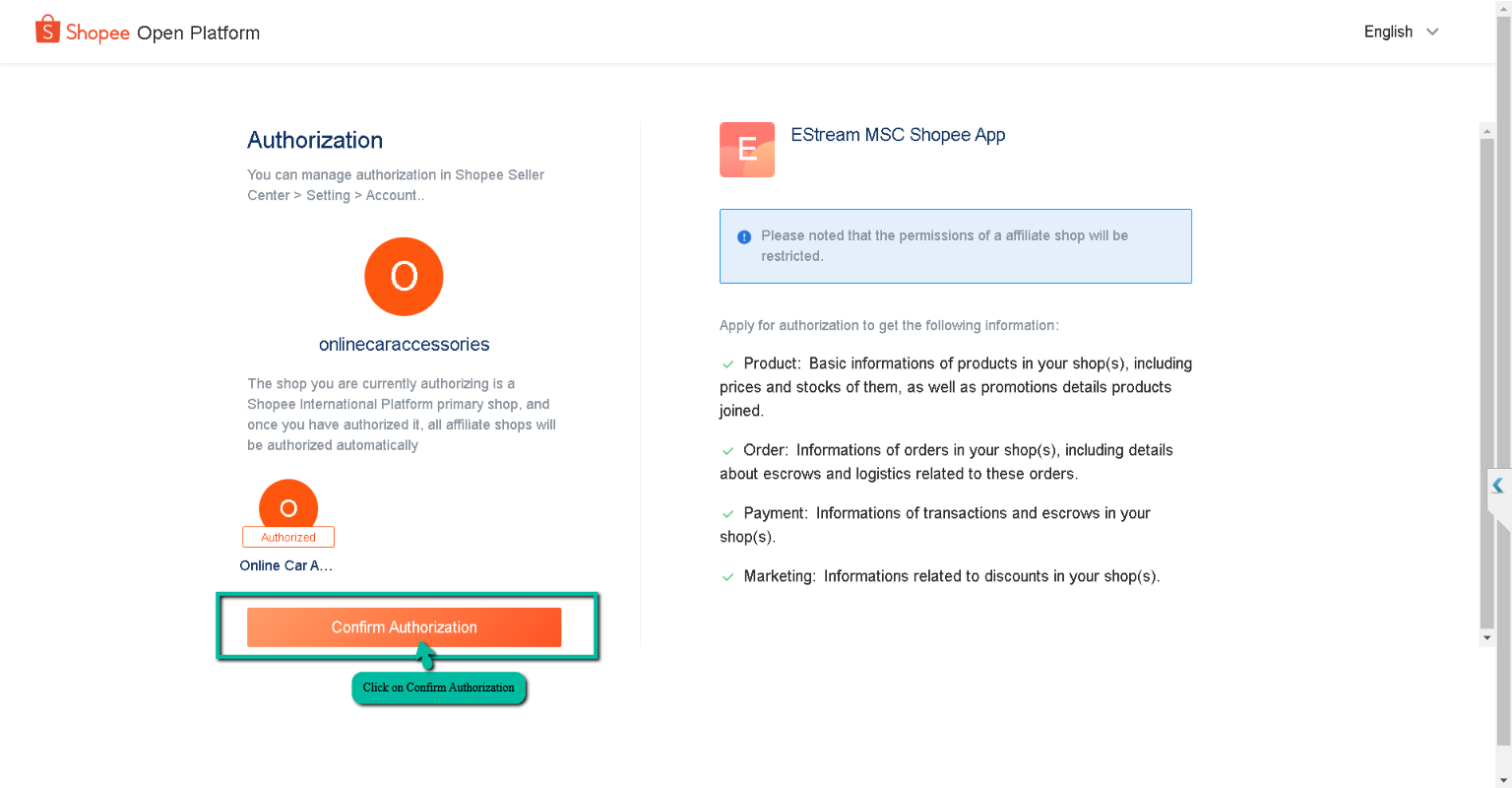The height and width of the screenshot is (788, 1512).
Task: Click the EStream MSC Shopee App title
Action: point(898,135)
